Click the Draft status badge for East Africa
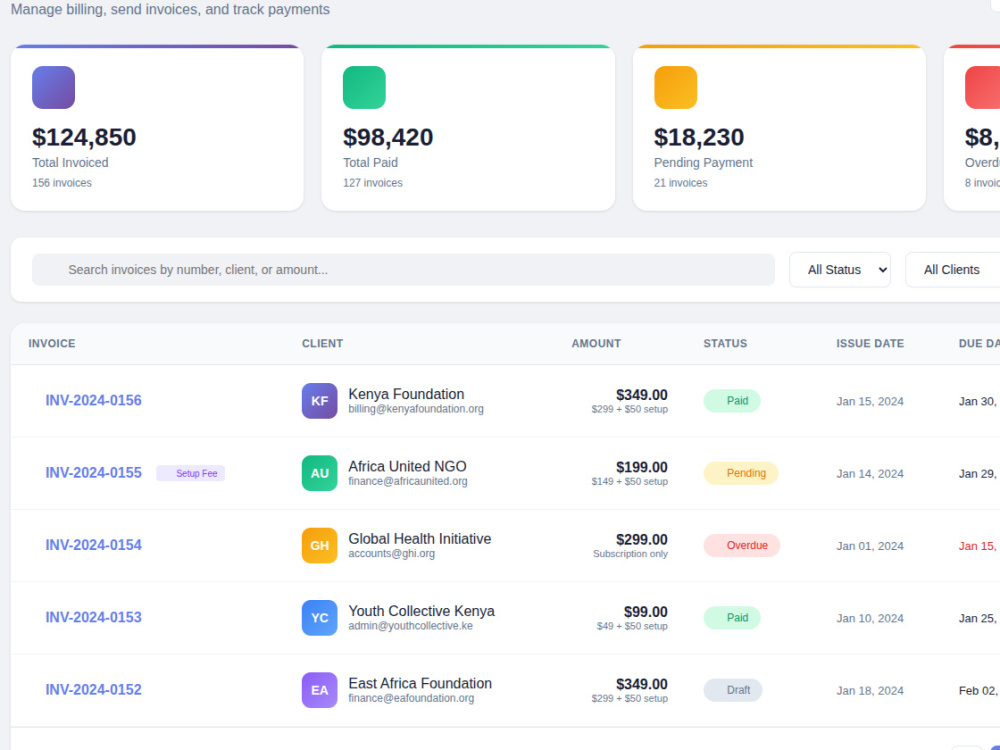Viewport: 1000px width, 750px height. click(x=733, y=690)
